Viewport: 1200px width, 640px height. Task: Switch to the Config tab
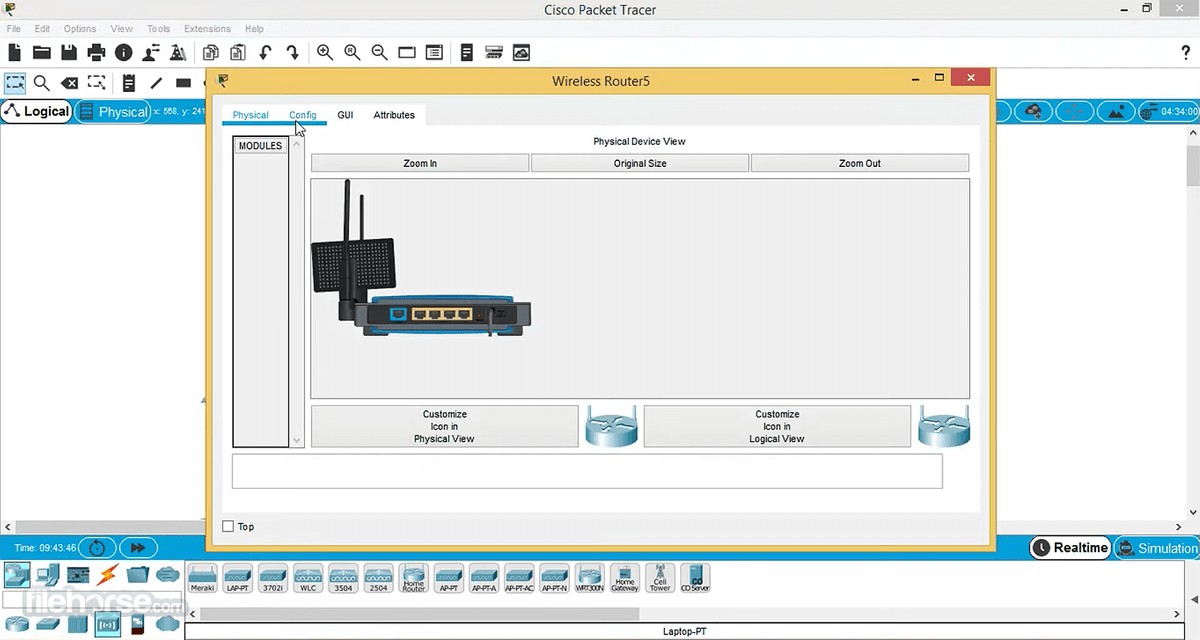pos(303,115)
